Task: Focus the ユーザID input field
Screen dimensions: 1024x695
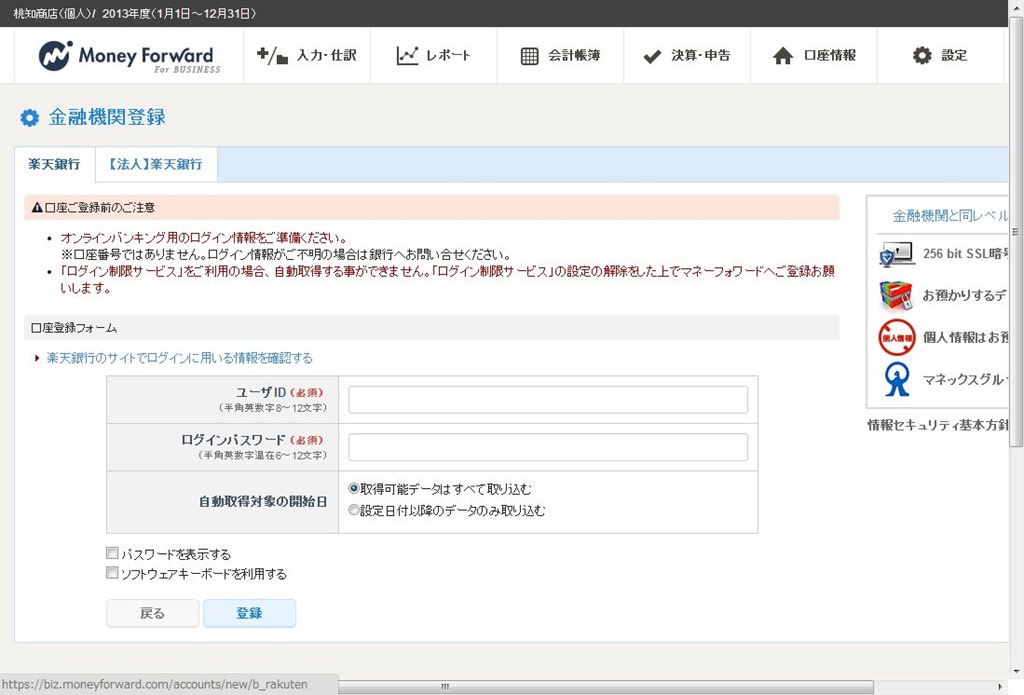Action: pos(548,400)
